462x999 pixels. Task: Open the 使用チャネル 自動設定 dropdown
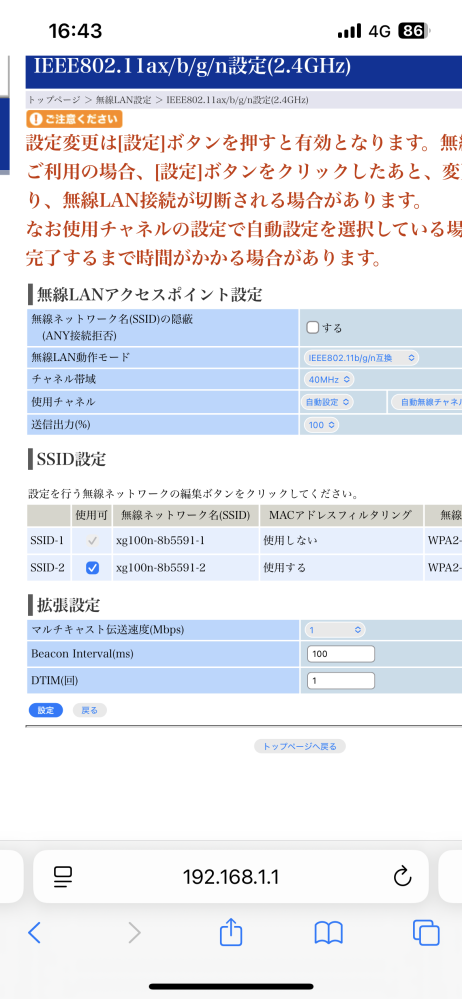tap(327, 402)
